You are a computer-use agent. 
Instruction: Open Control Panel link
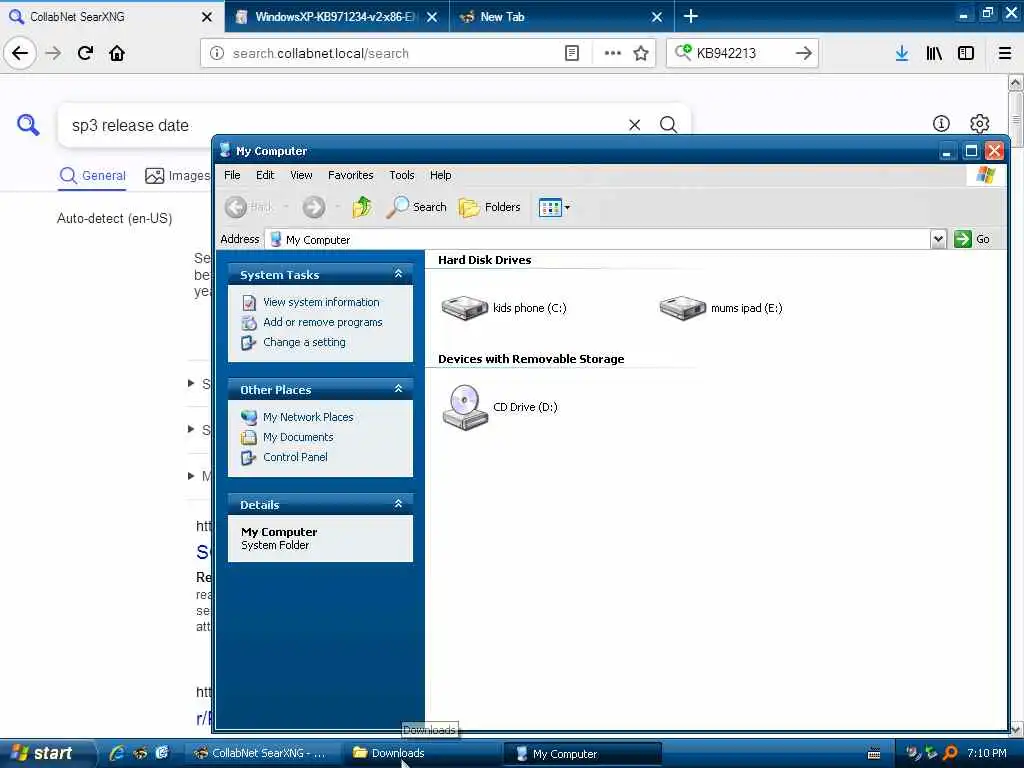click(x=295, y=457)
